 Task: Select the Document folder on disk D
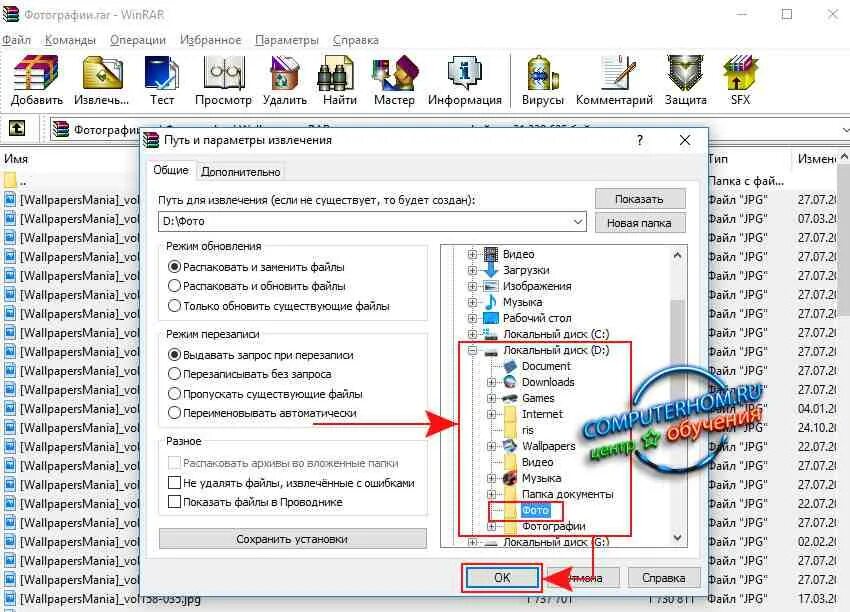coord(546,366)
